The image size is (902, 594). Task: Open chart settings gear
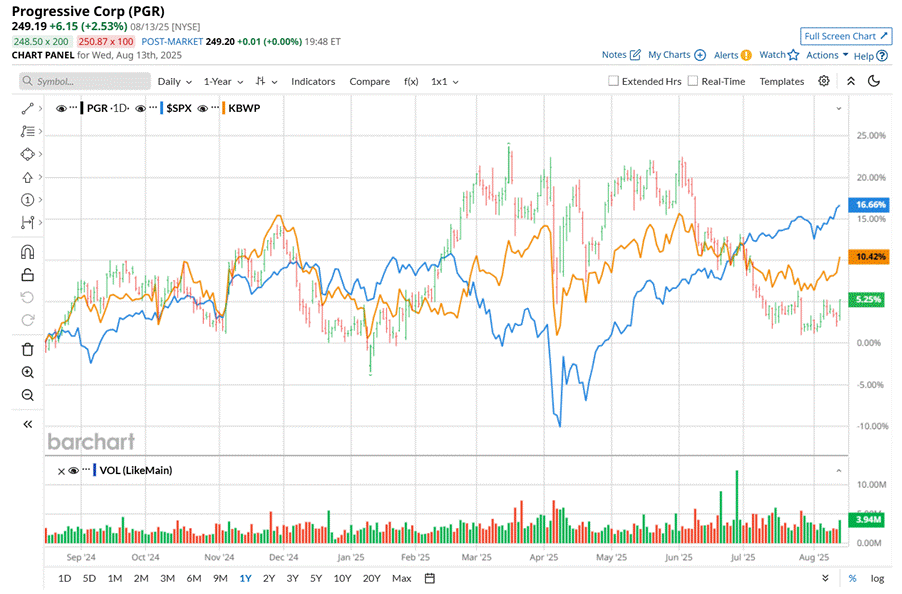click(x=824, y=81)
